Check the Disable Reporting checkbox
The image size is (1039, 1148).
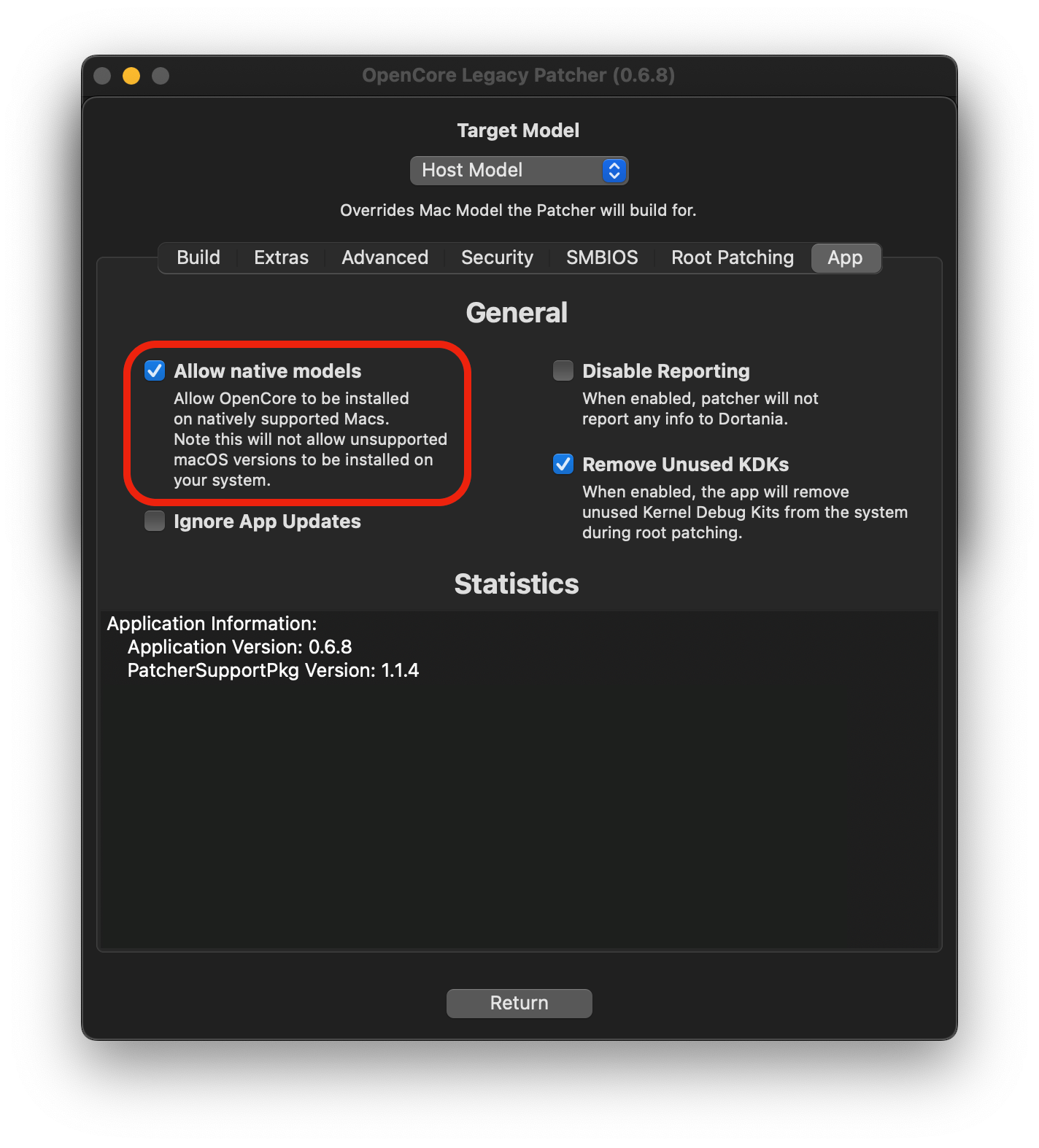click(x=563, y=371)
